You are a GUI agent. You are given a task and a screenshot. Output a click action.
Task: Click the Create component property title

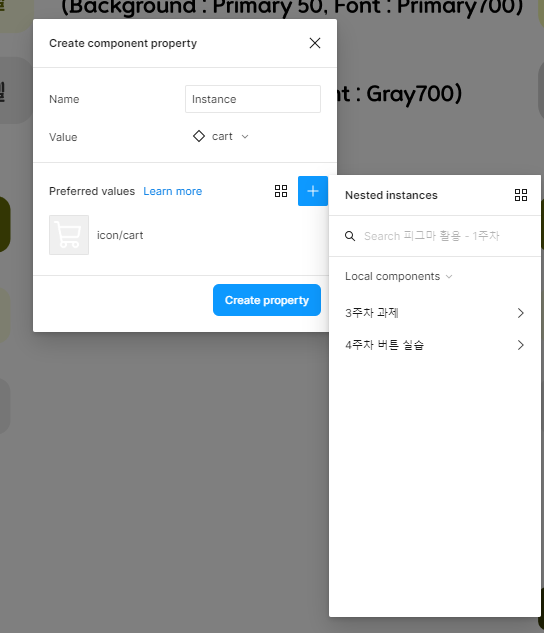(x=123, y=43)
